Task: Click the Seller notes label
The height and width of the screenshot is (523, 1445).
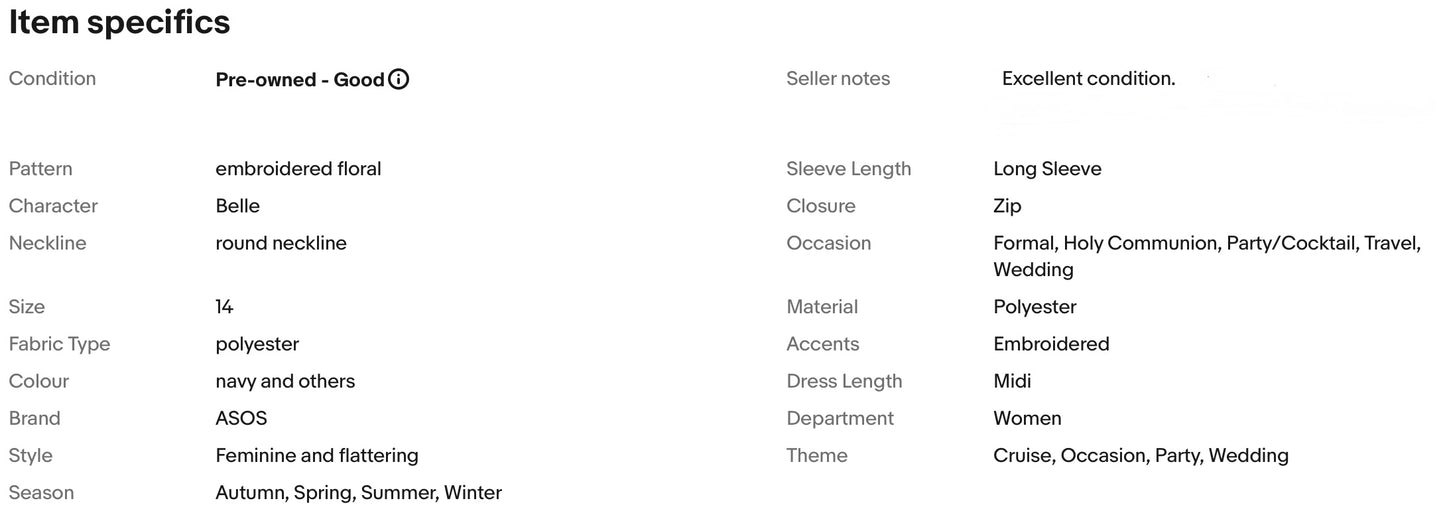Action: [x=838, y=79]
